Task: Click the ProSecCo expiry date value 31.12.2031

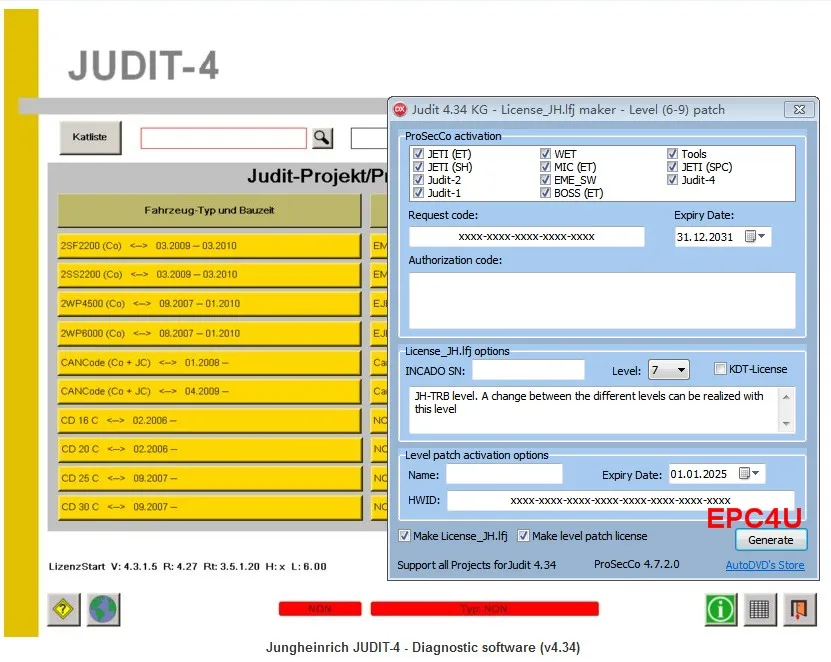Action: [705, 237]
